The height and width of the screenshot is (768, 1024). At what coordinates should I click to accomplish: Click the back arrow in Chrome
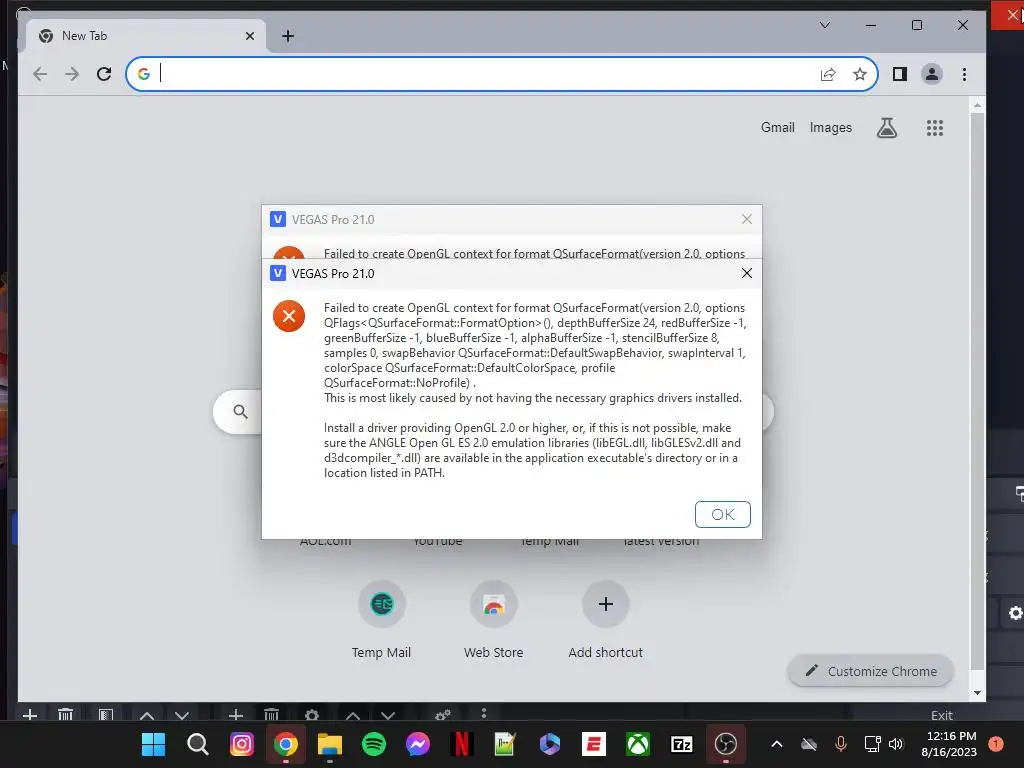(x=40, y=74)
